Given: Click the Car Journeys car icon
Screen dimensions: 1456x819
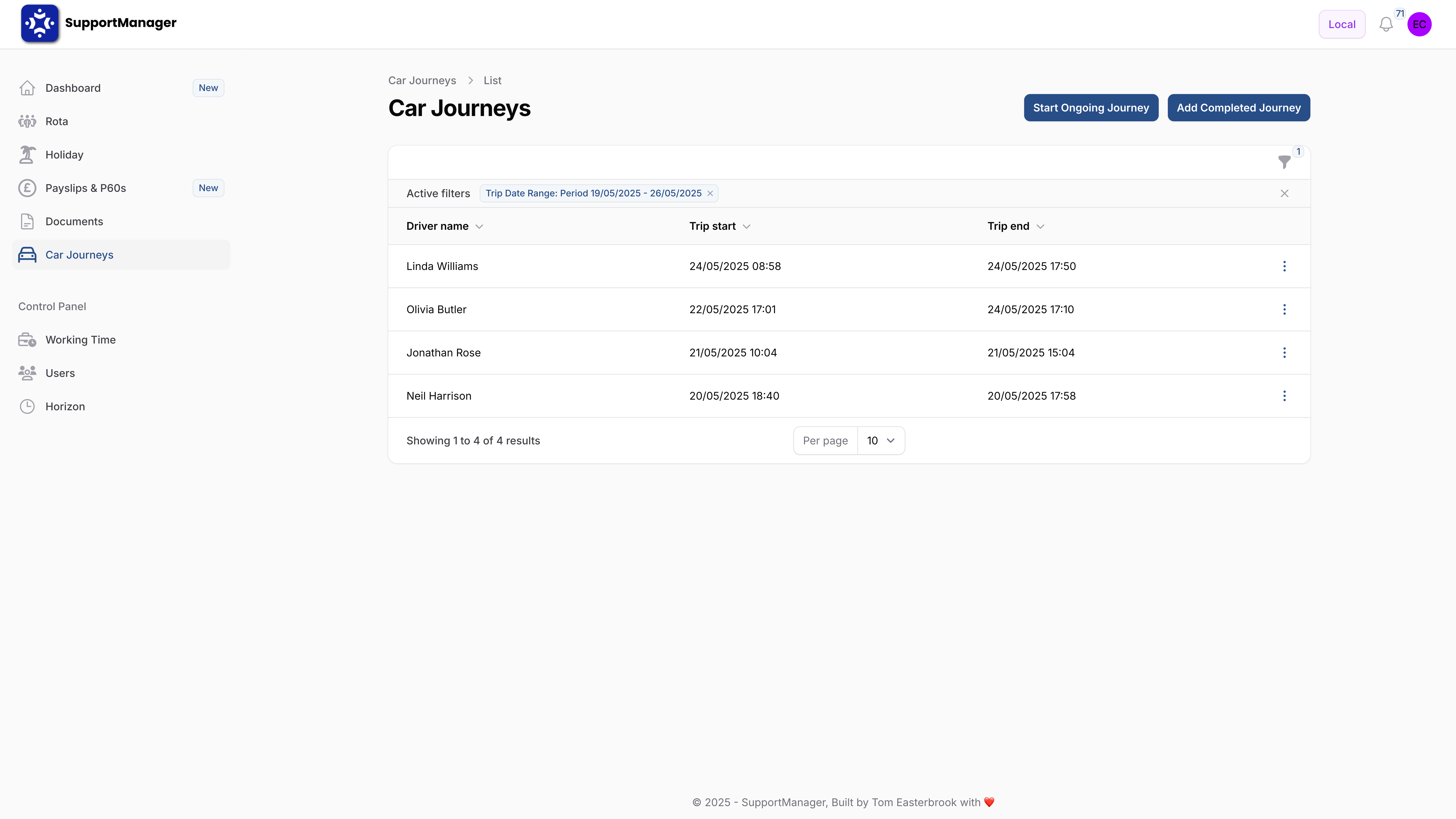Looking at the screenshot, I should pos(27,255).
